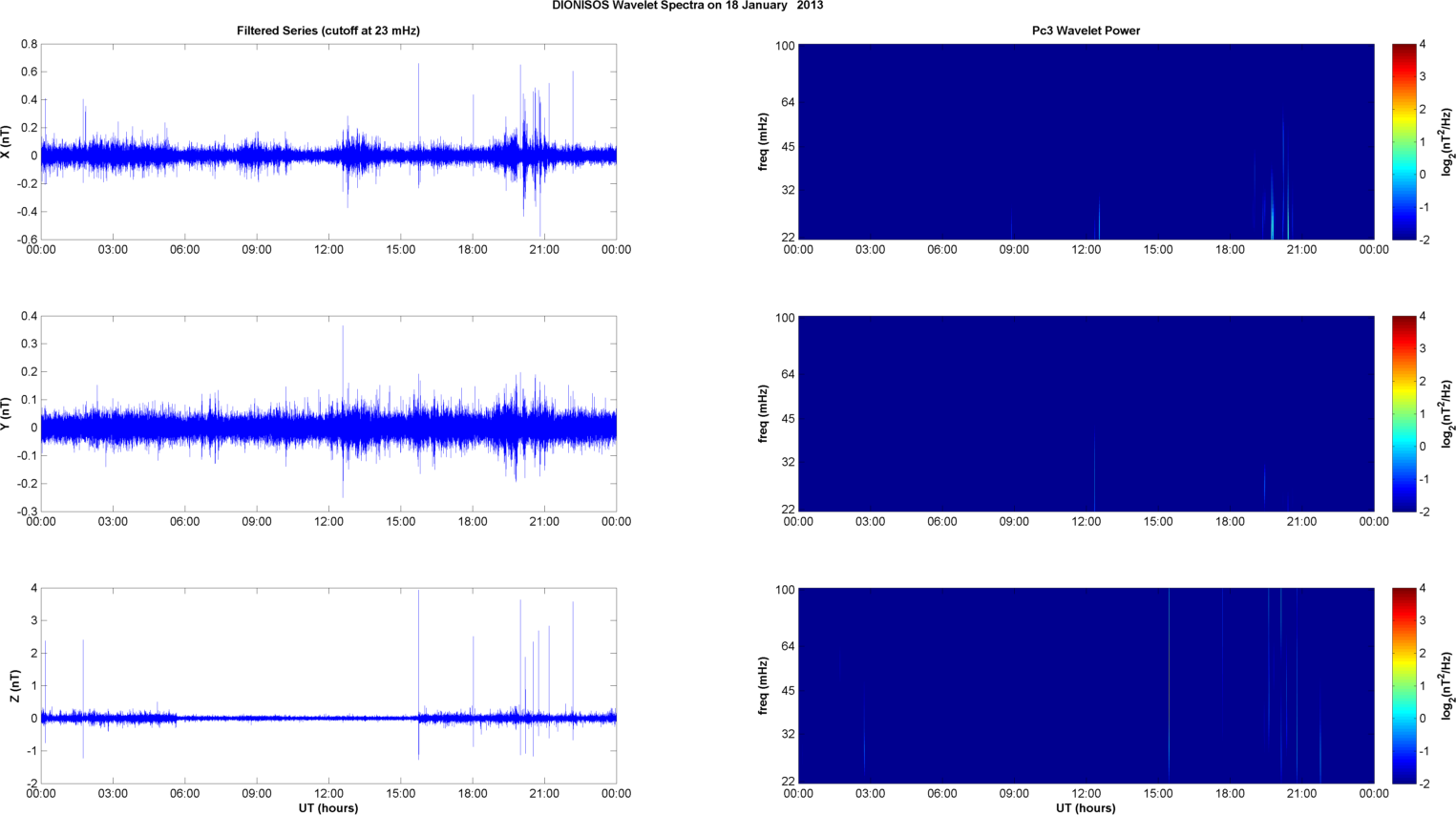Click the colorbar beside the Y-component spectrogram
Viewport: 1456px width, 815px height.
tap(1403, 413)
